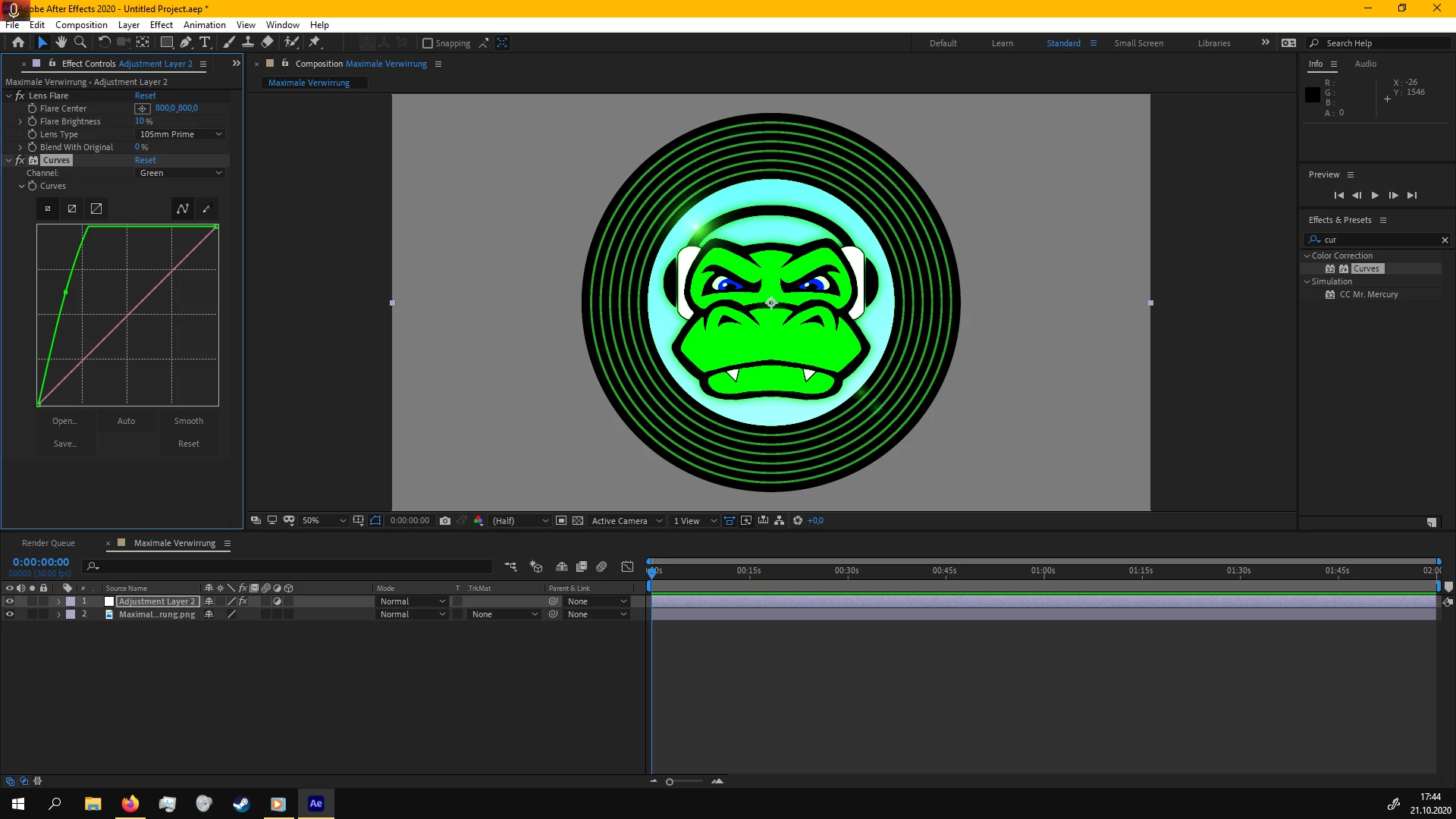1456x819 pixels.
Task: Select the Type tool
Action: click(205, 42)
